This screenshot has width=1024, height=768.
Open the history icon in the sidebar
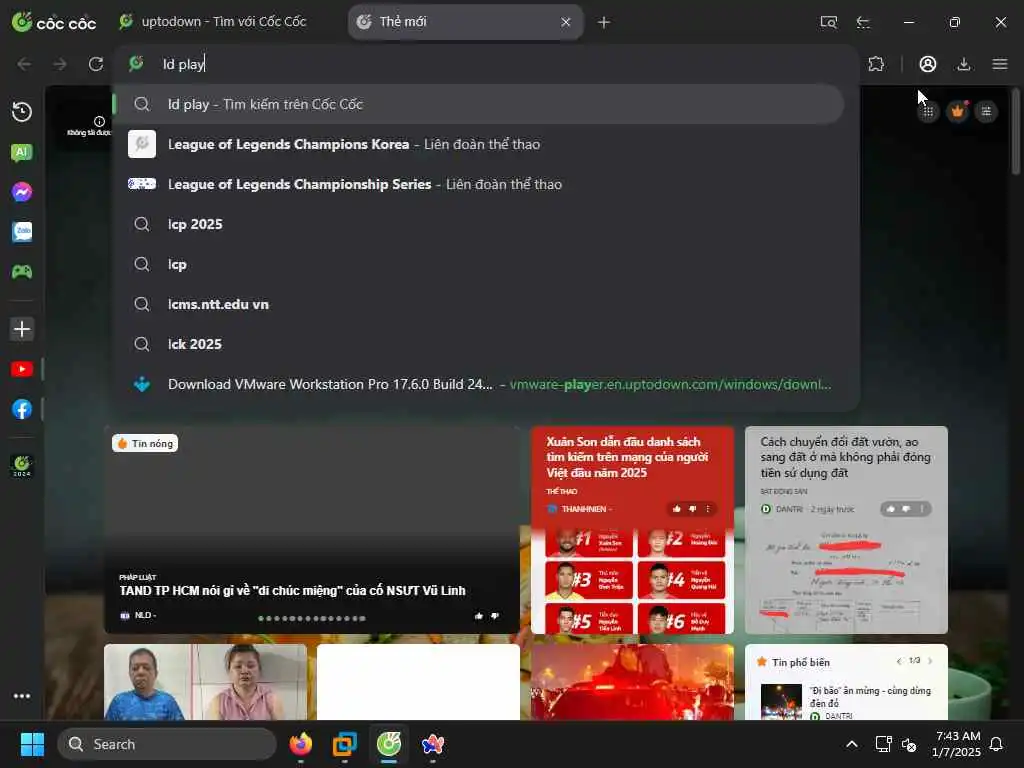pos(22,112)
